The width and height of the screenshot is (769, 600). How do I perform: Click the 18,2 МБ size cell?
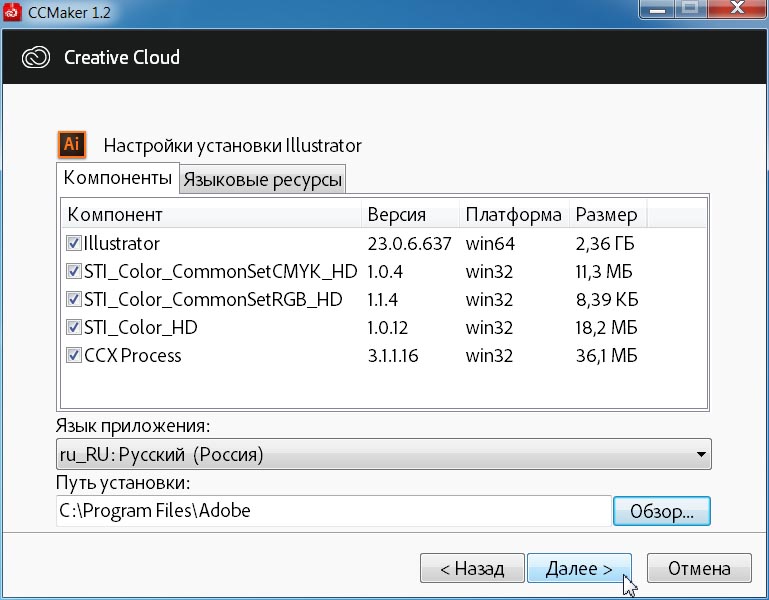(607, 327)
